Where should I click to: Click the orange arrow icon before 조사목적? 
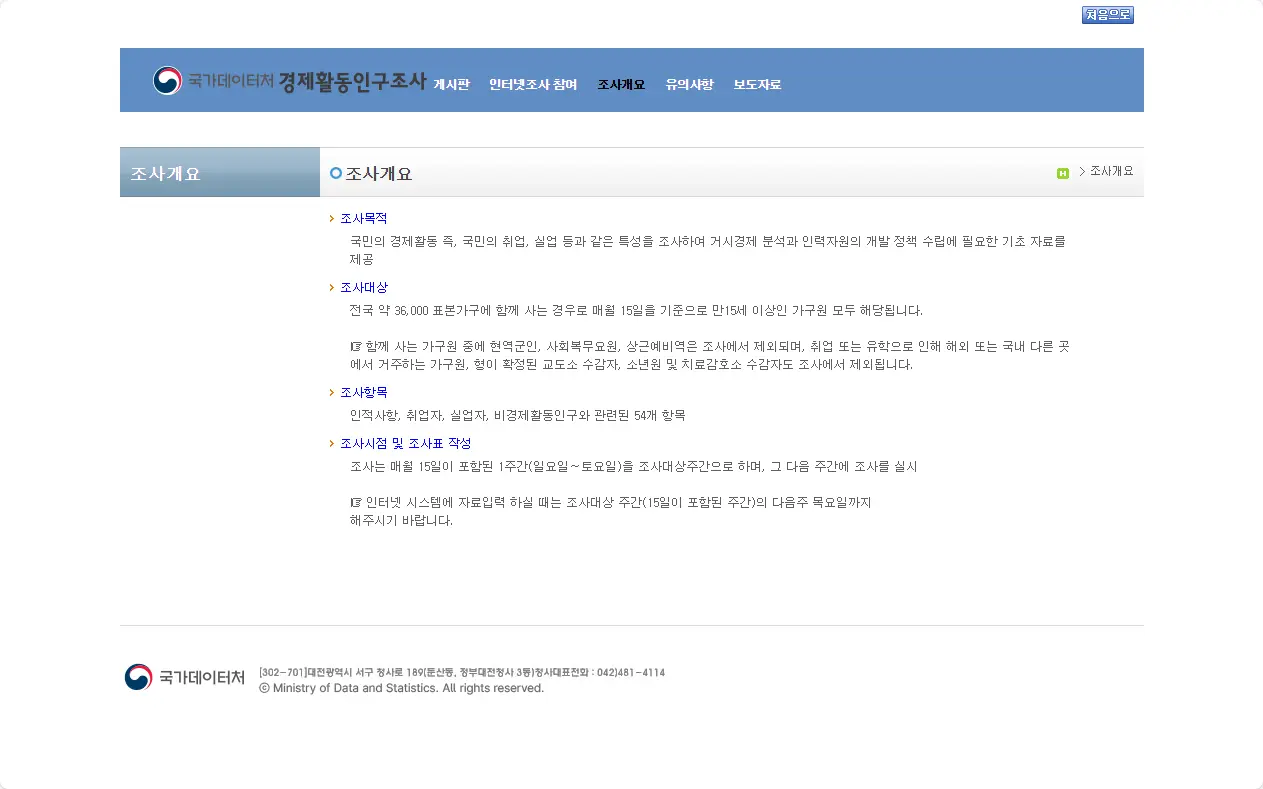pyautogui.click(x=332, y=218)
